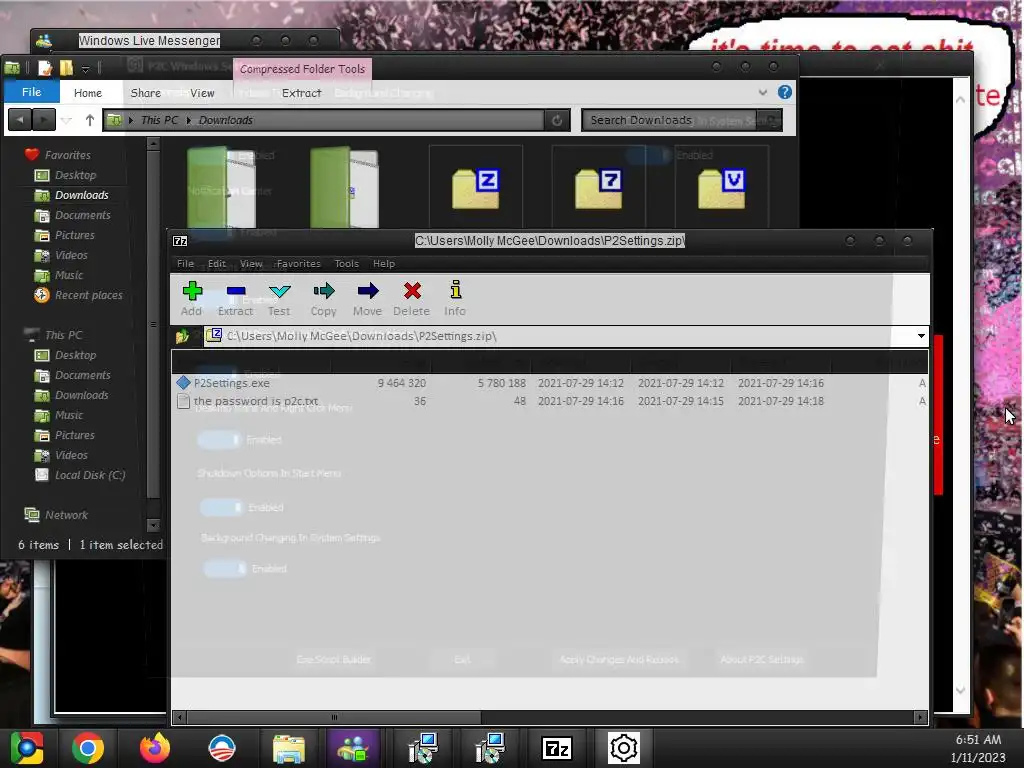The image size is (1024, 768).
Task: Open the 7-Zip Favorites menu
Action: tap(298, 264)
